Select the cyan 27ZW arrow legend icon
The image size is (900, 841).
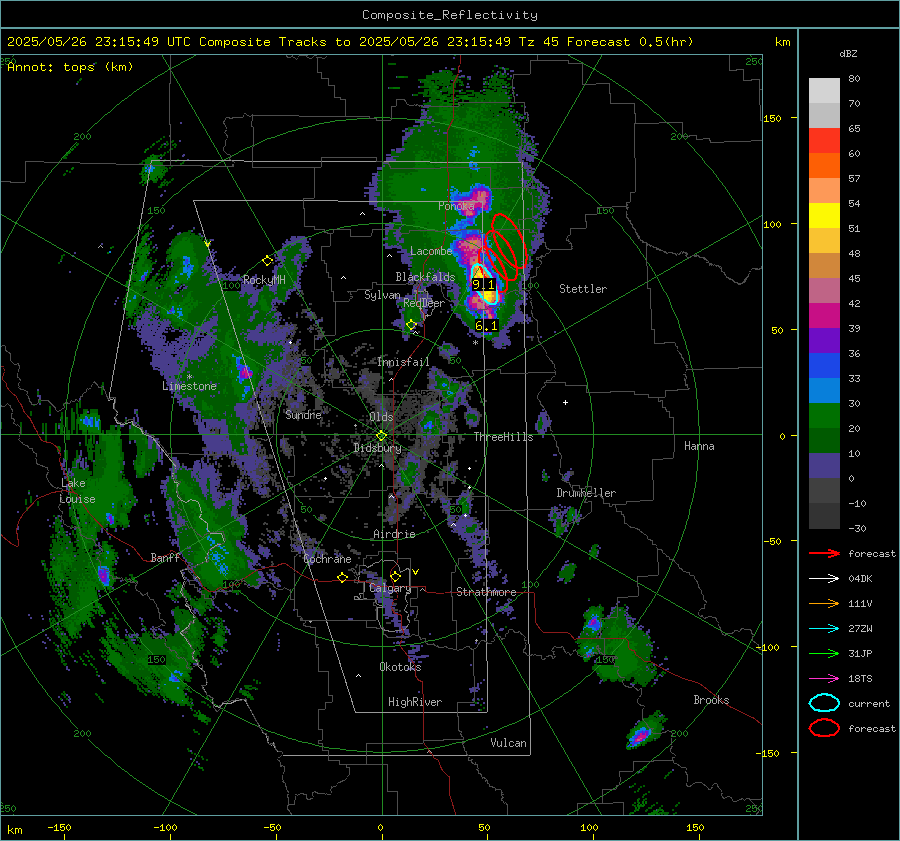click(x=824, y=629)
